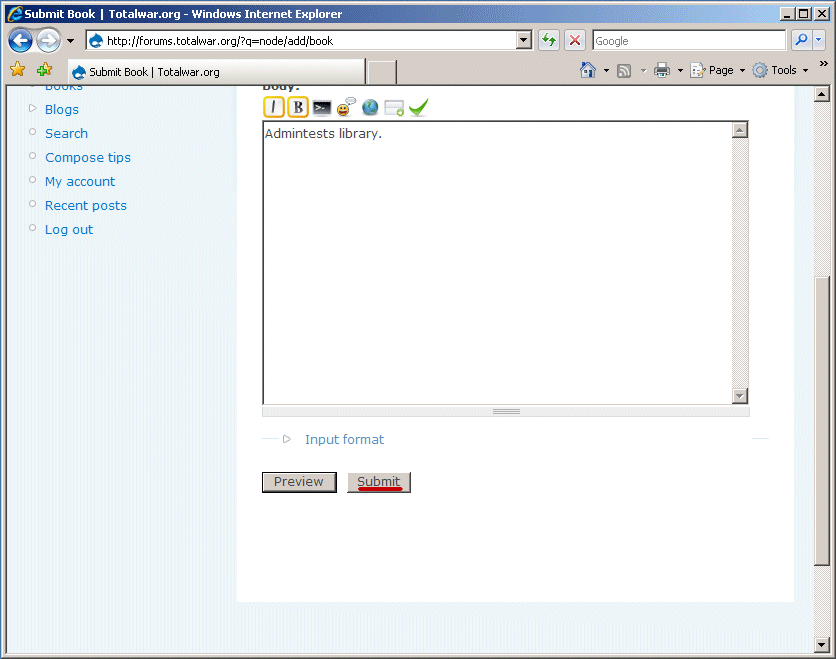This screenshot has height=659, width=836.
Task: Select the Submit Book tab
Action: (x=216, y=71)
